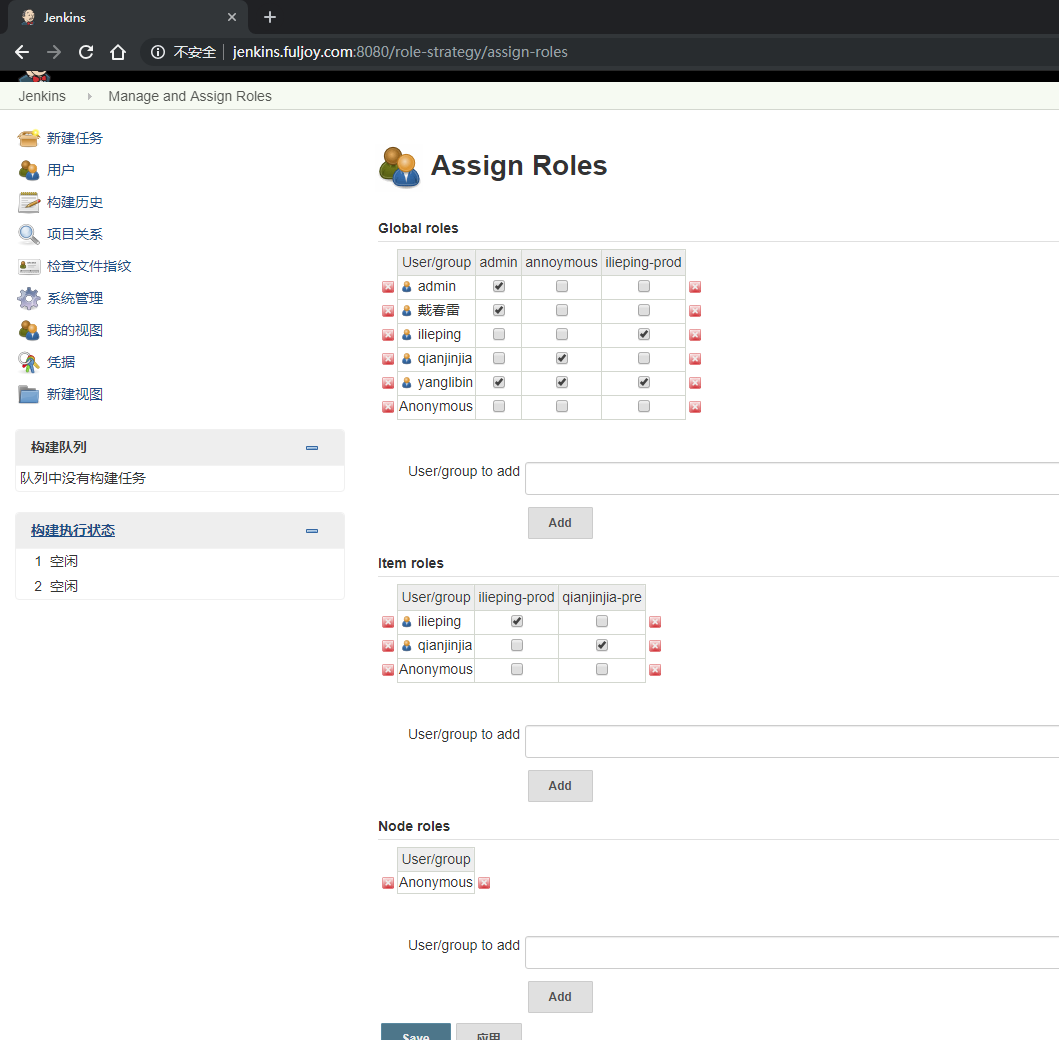The height and width of the screenshot is (1040, 1059).
Task: Open a new browser tab with plus icon
Action: tap(269, 17)
